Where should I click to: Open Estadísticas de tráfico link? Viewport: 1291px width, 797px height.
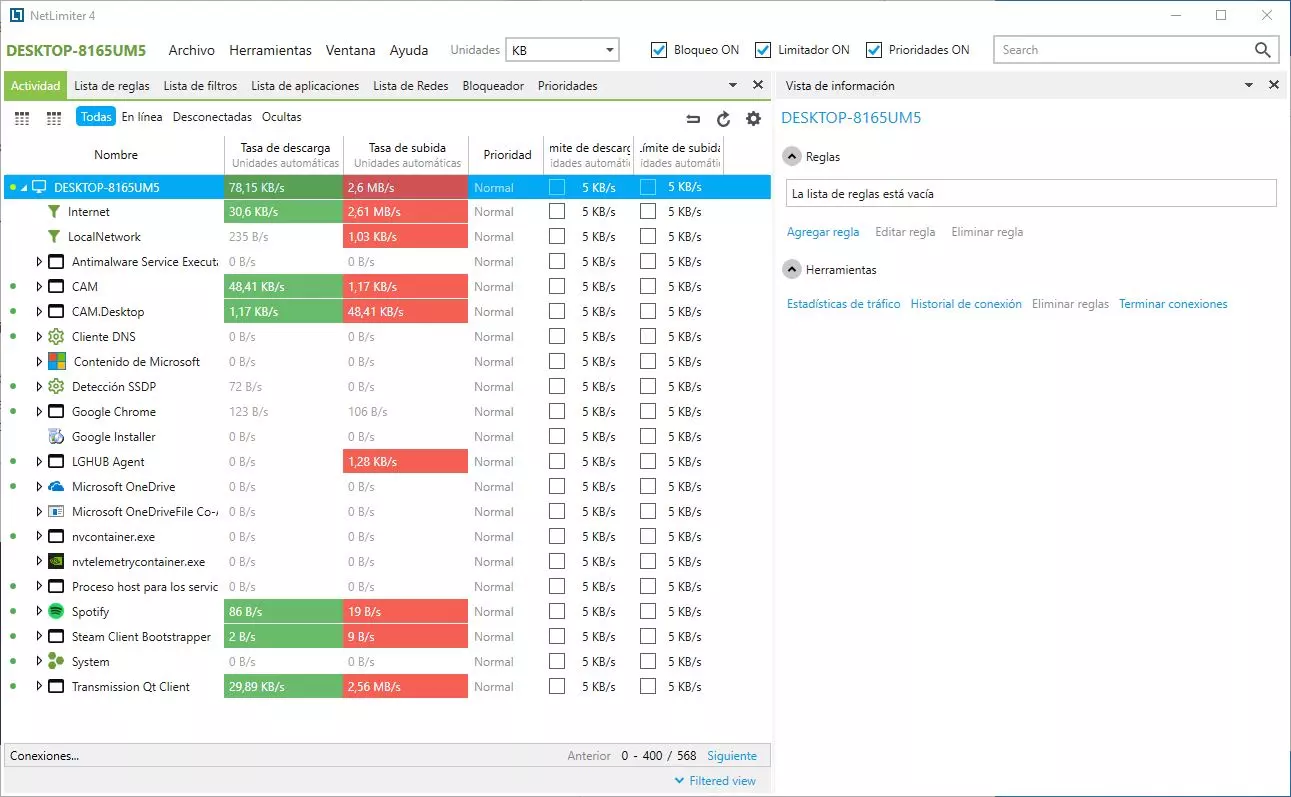click(843, 304)
